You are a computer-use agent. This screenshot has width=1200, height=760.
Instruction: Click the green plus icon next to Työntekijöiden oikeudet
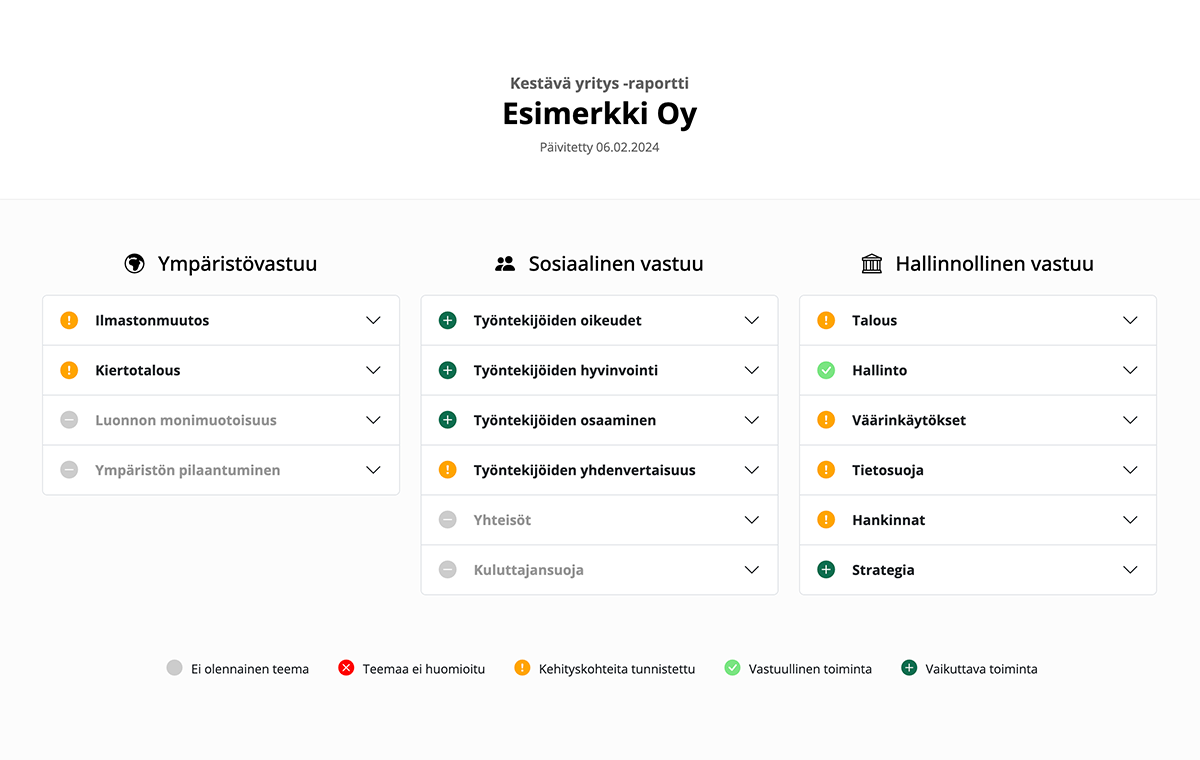click(446, 320)
